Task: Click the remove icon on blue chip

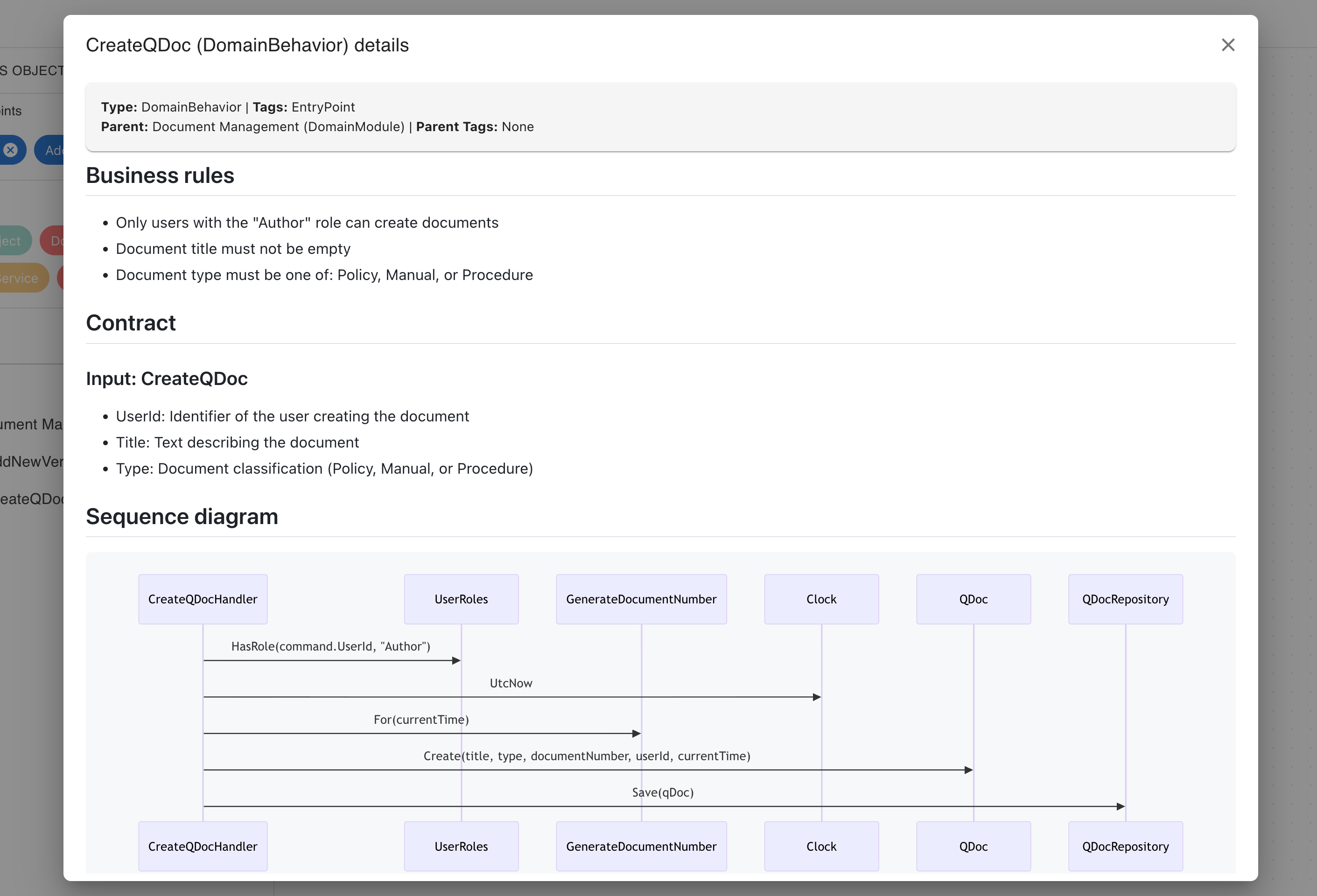Action: pyautogui.click(x=11, y=150)
